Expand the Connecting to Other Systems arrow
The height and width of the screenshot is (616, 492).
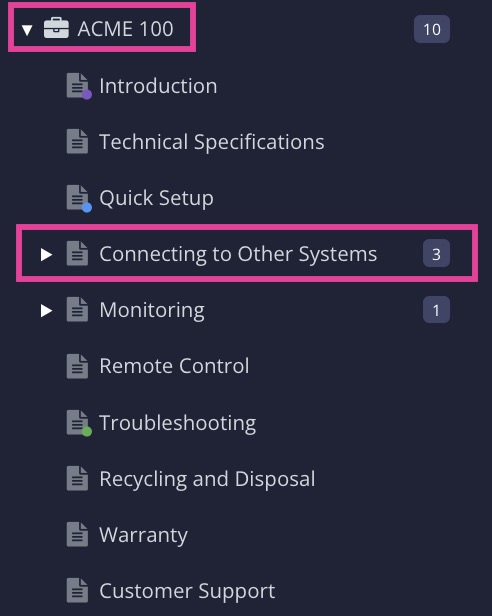point(46,254)
